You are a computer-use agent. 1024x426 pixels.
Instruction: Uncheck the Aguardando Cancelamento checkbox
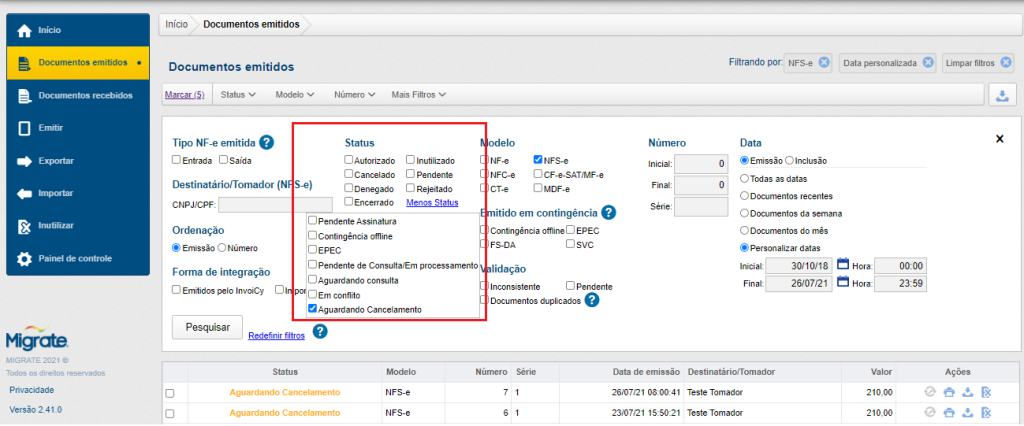click(313, 310)
